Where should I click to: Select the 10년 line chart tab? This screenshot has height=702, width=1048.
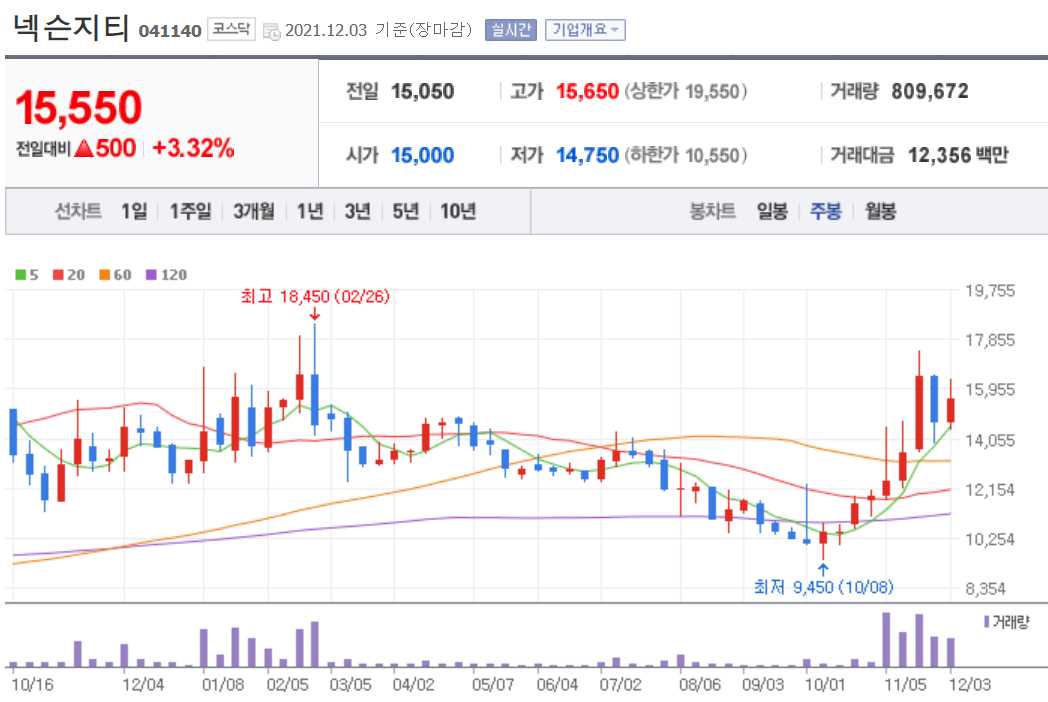(458, 211)
